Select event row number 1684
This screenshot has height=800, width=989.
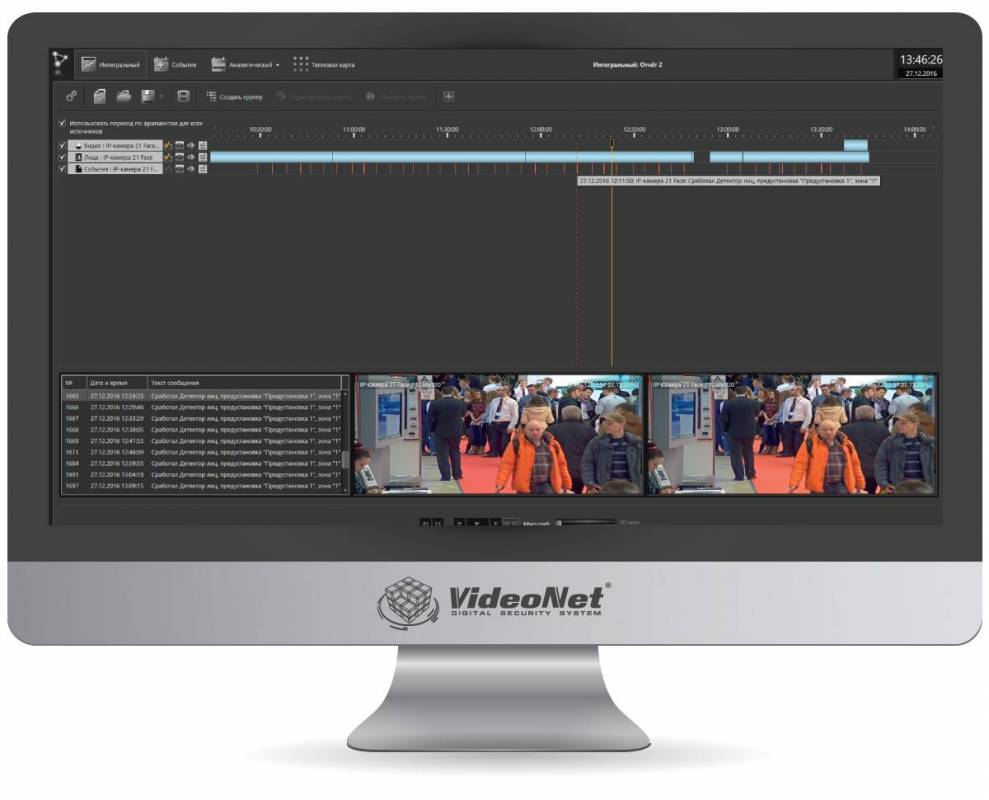click(x=202, y=463)
